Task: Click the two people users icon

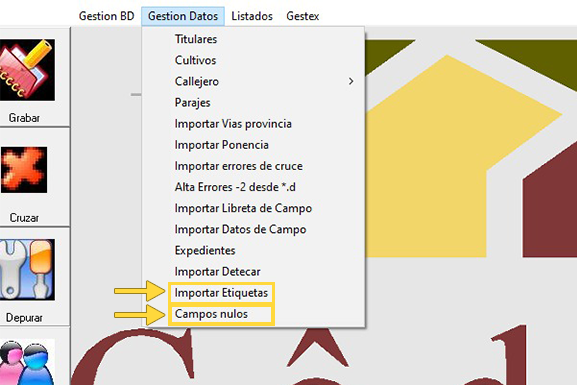Action: pyautogui.click(x=27, y=362)
